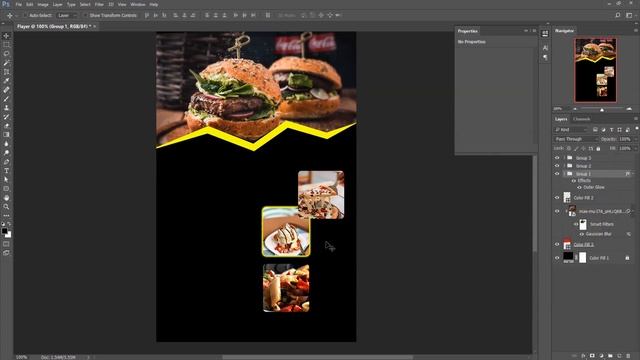
Task: Filter layers by type (T) icon
Action: pyautogui.click(x=611, y=130)
